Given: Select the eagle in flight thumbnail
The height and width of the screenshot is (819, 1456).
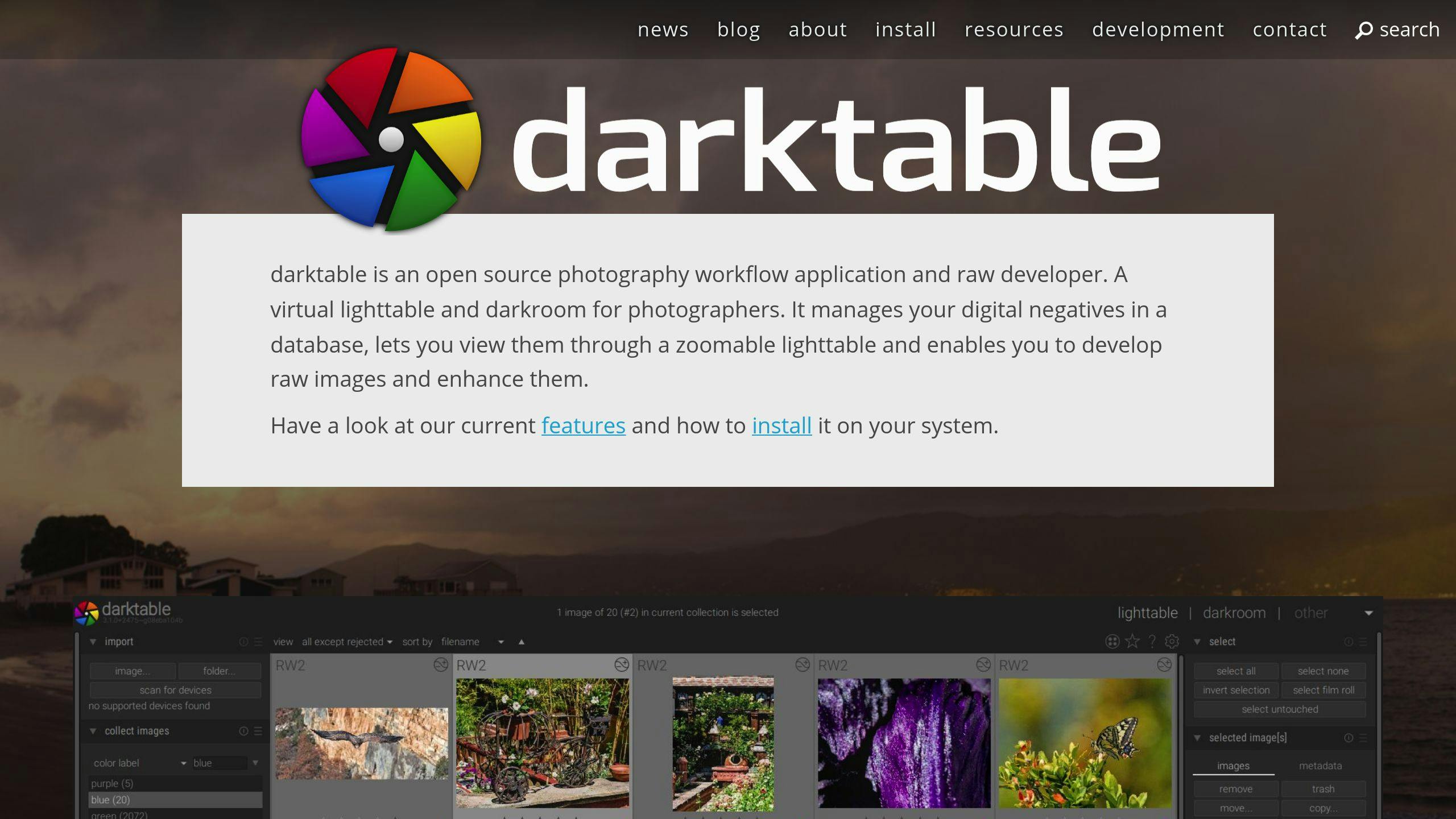Looking at the screenshot, I should click(362, 743).
